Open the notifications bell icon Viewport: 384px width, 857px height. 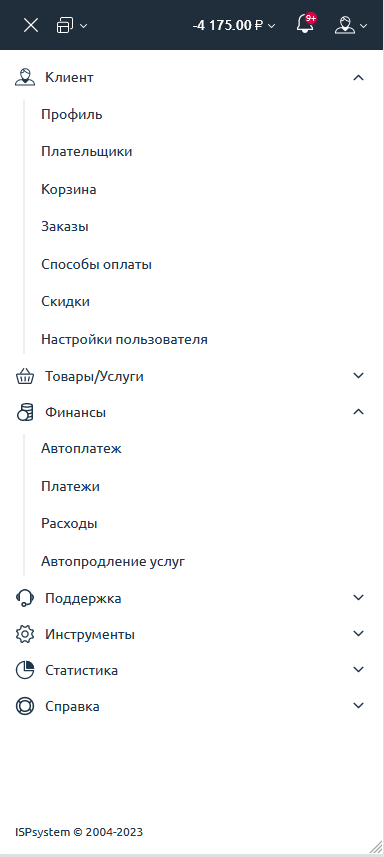(306, 24)
